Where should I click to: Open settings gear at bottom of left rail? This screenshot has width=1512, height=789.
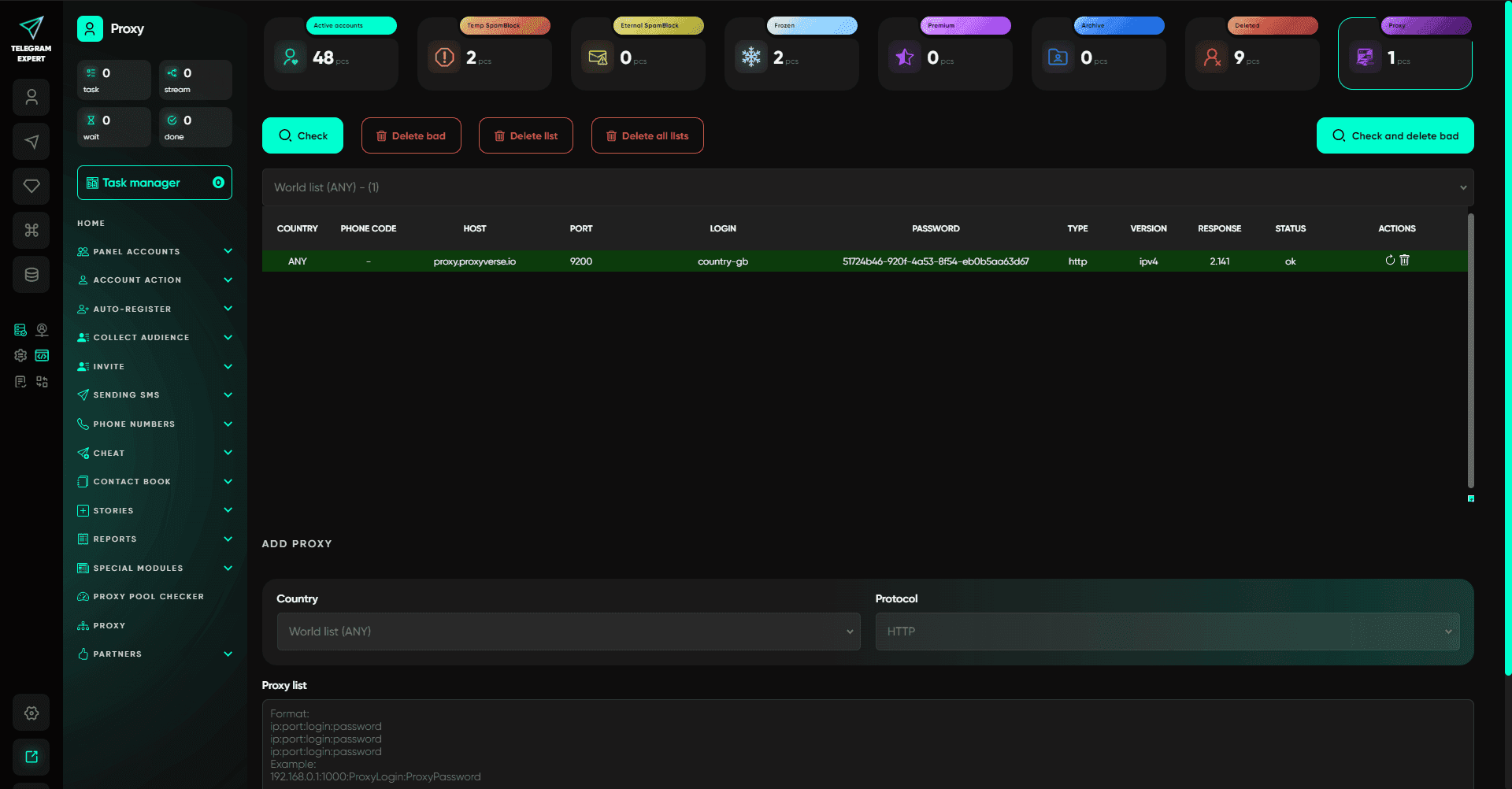coord(31,713)
